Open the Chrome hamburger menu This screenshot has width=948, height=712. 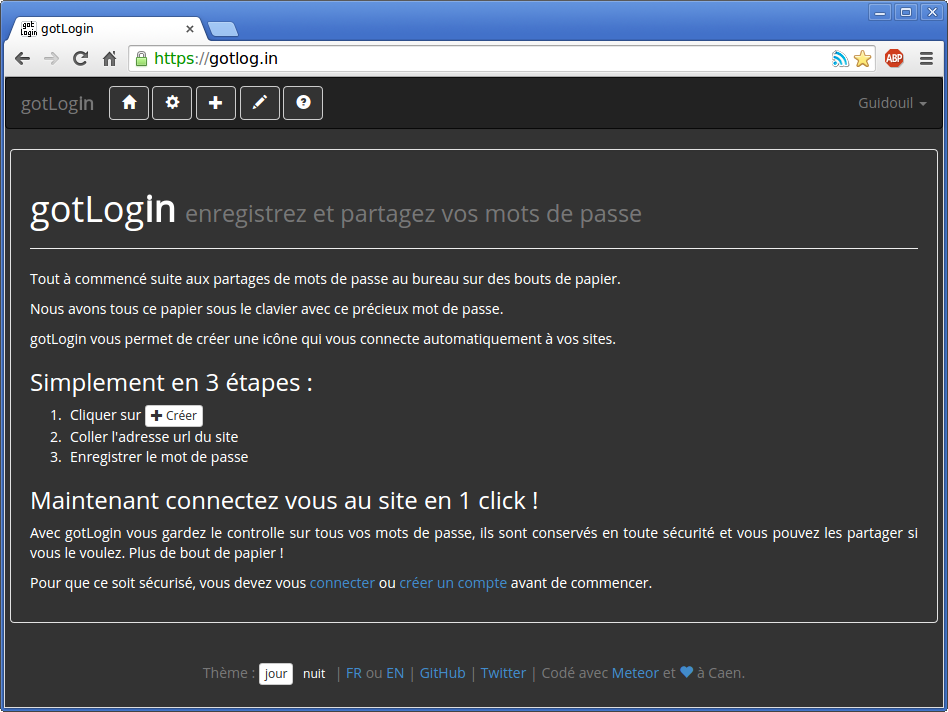926,59
